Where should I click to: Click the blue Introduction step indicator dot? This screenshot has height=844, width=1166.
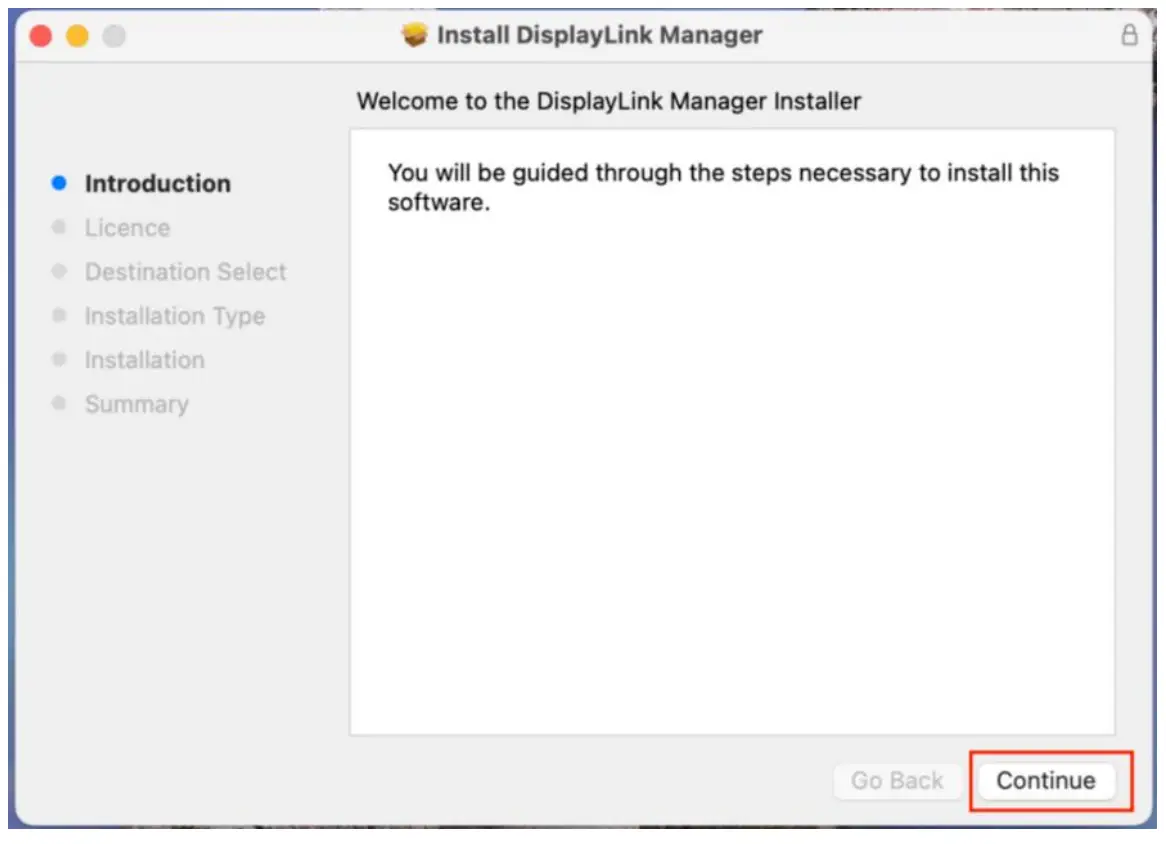click(56, 184)
